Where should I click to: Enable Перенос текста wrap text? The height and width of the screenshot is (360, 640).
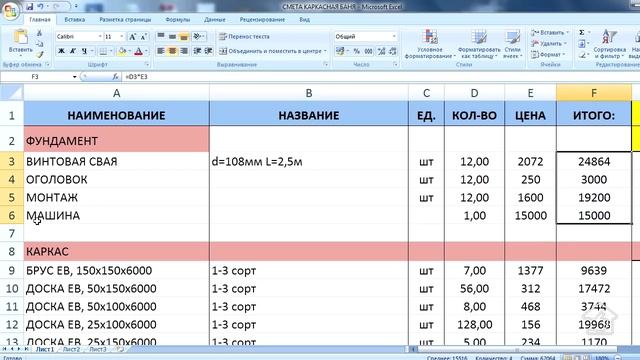click(x=244, y=36)
